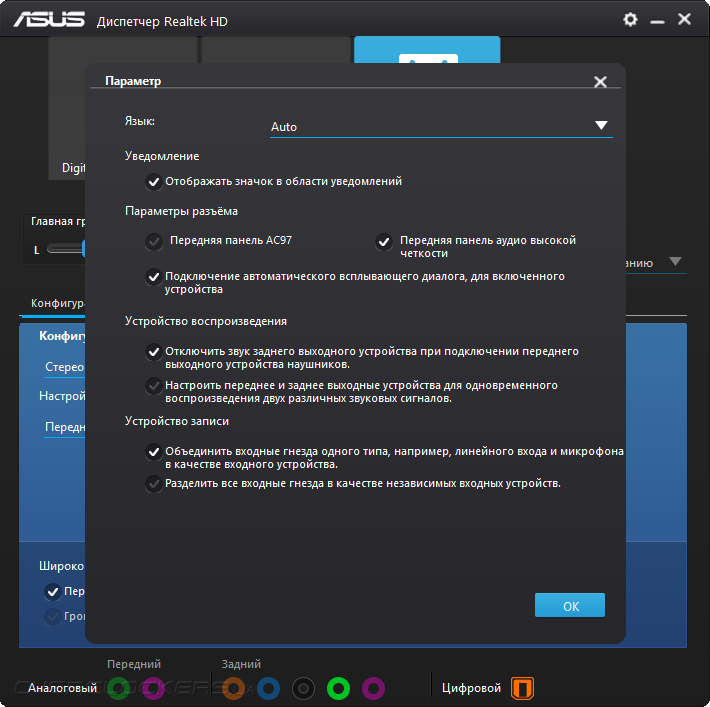Click the orange digital output connector icon
This screenshot has height=707, width=710.
522,688
